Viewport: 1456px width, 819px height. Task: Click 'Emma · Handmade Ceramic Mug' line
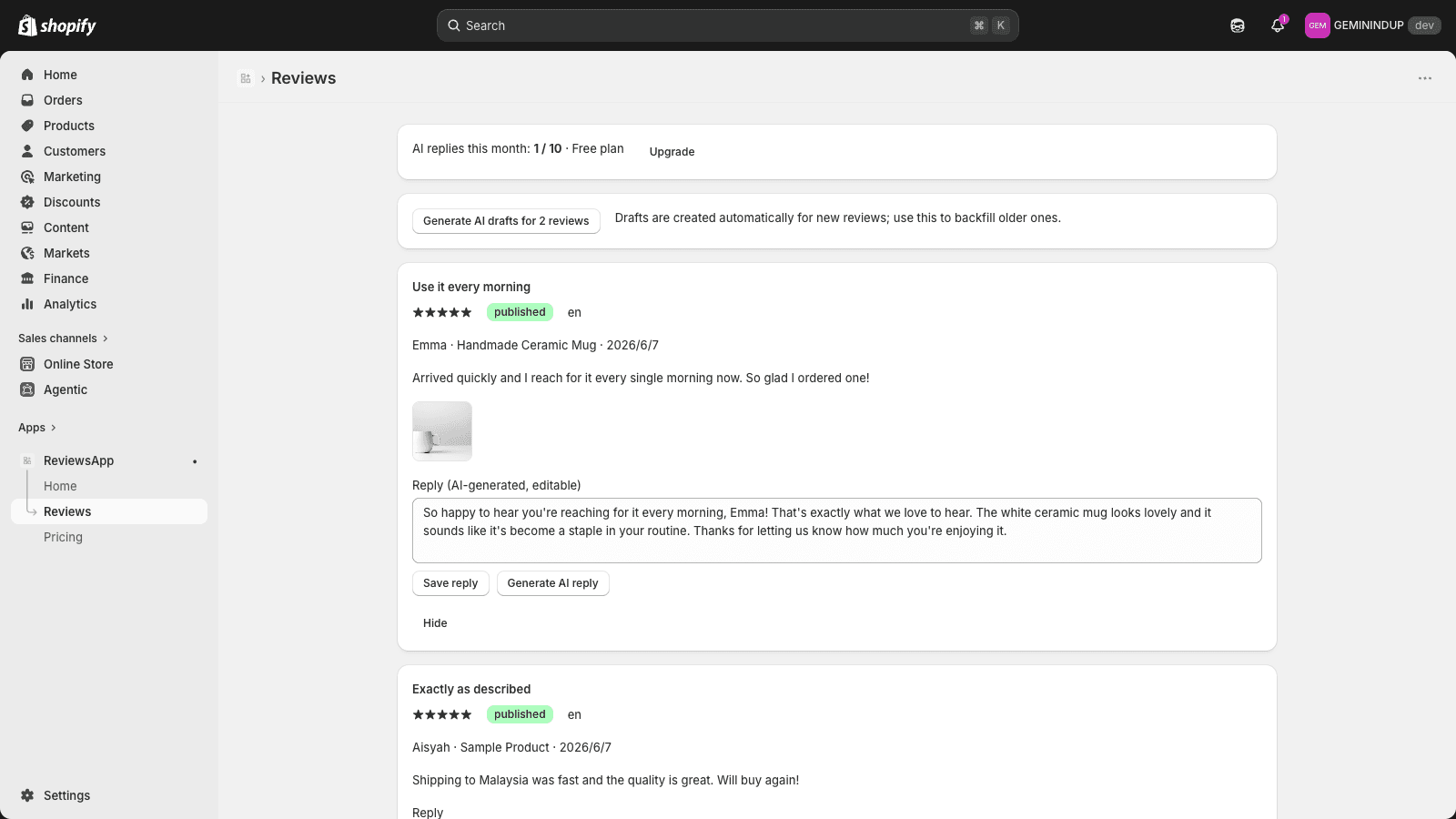click(x=535, y=345)
